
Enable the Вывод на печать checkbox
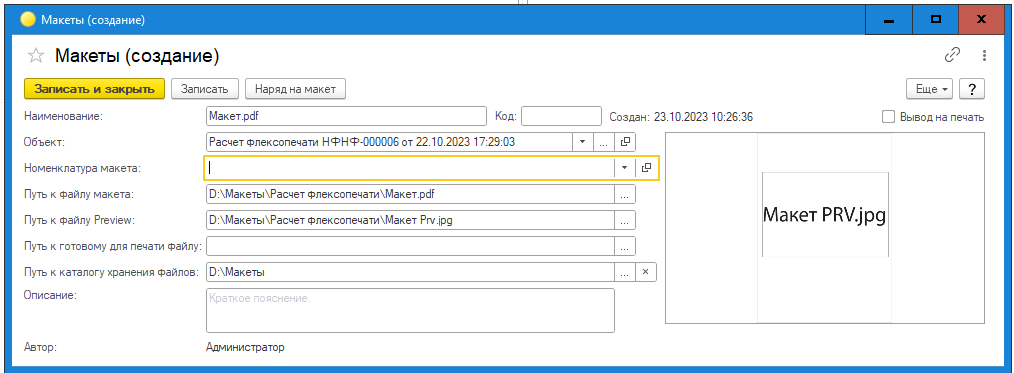coord(889,117)
